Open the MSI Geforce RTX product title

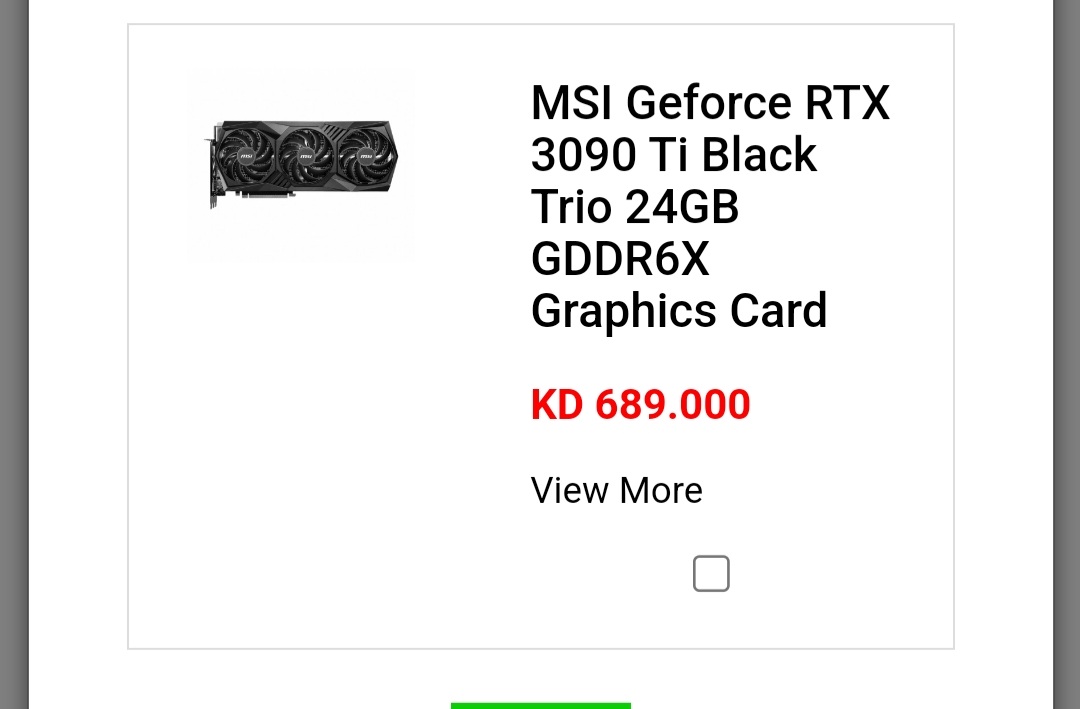coord(710,207)
